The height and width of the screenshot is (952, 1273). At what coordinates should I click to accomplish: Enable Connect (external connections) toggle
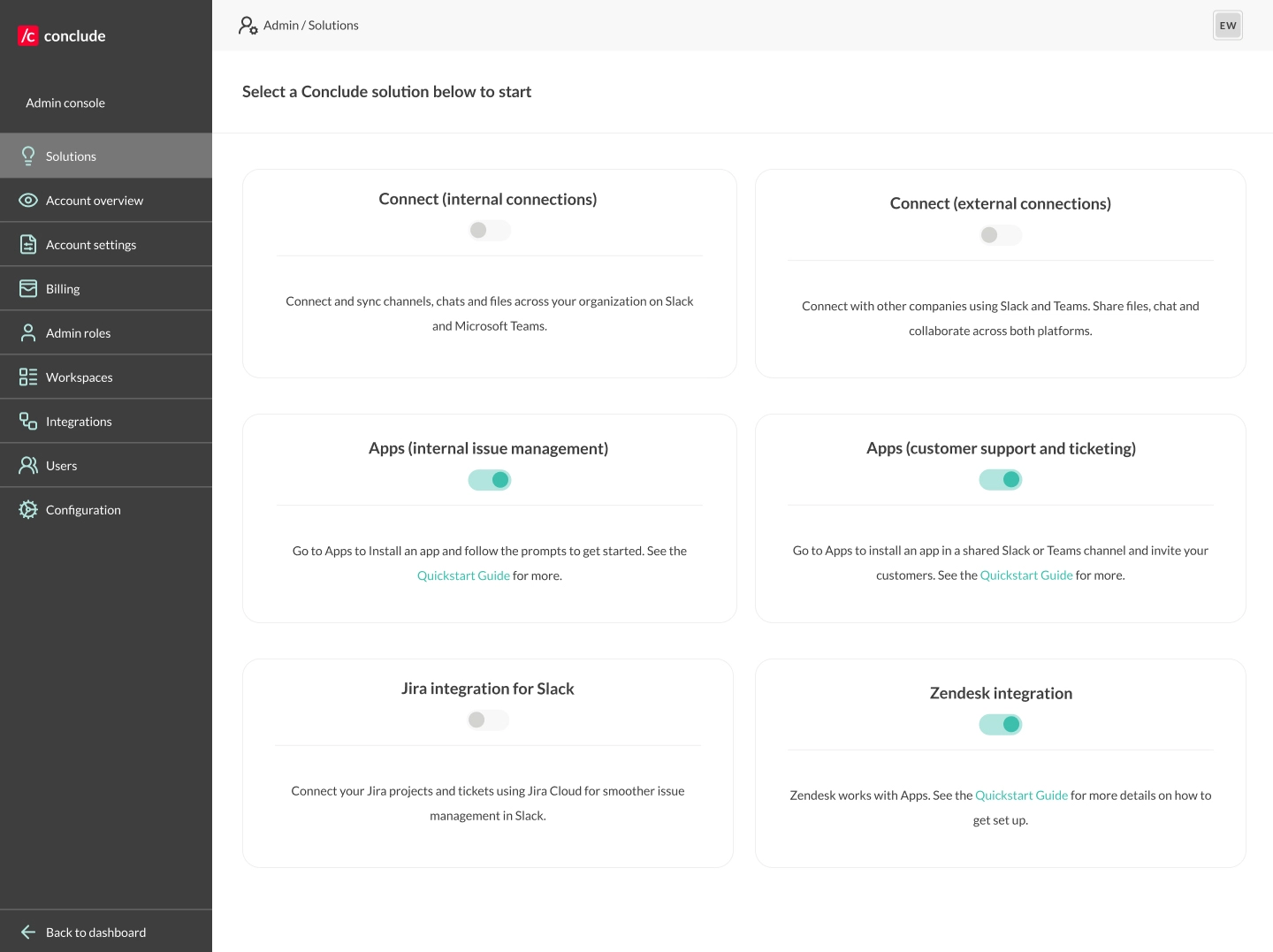coord(1000,235)
